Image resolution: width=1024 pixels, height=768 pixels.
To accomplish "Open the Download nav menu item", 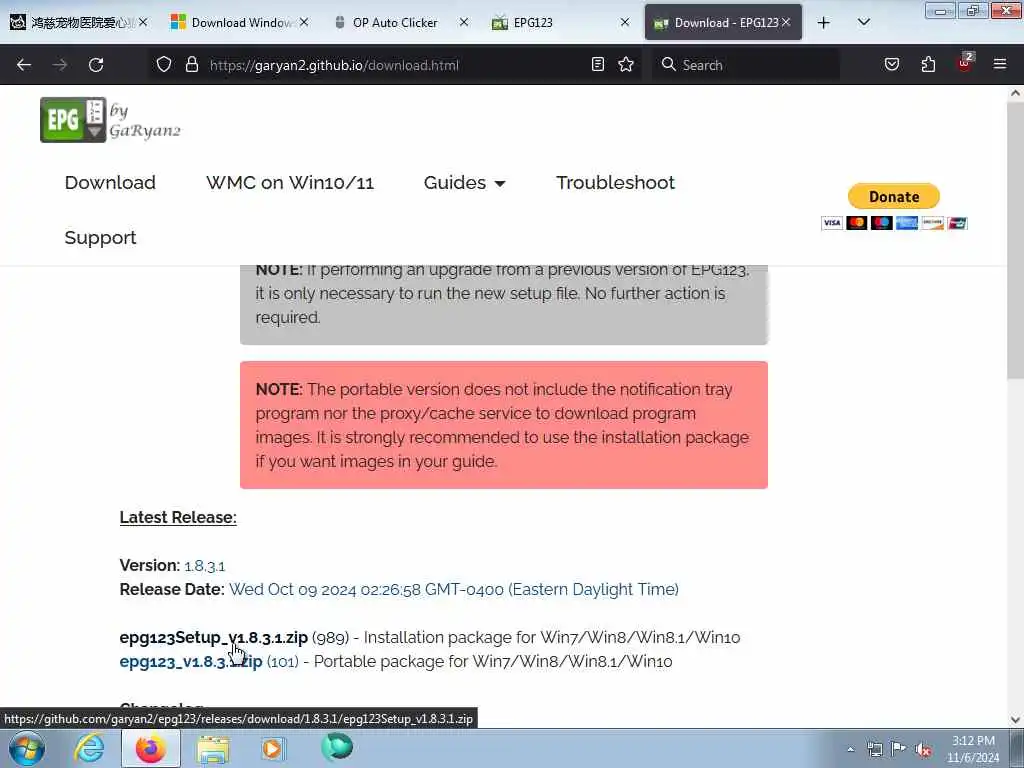I will tap(110, 182).
